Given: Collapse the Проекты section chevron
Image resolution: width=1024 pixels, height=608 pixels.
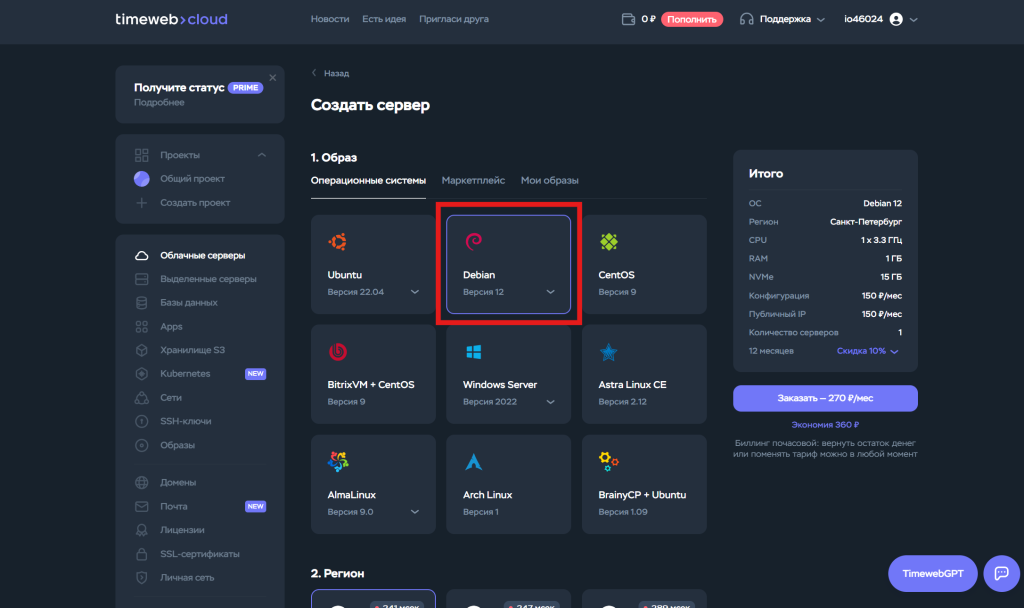Looking at the screenshot, I should [x=262, y=155].
